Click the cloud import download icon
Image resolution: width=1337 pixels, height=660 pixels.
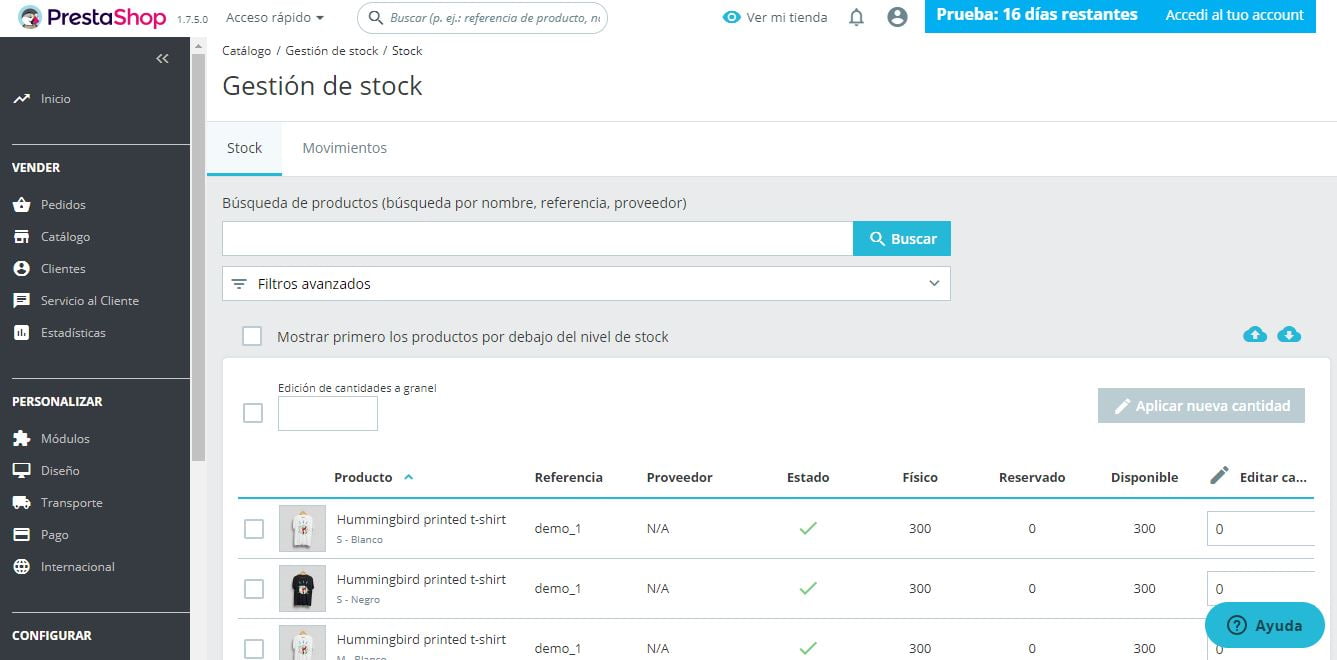pyautogui.click(x=1289, y=334)
